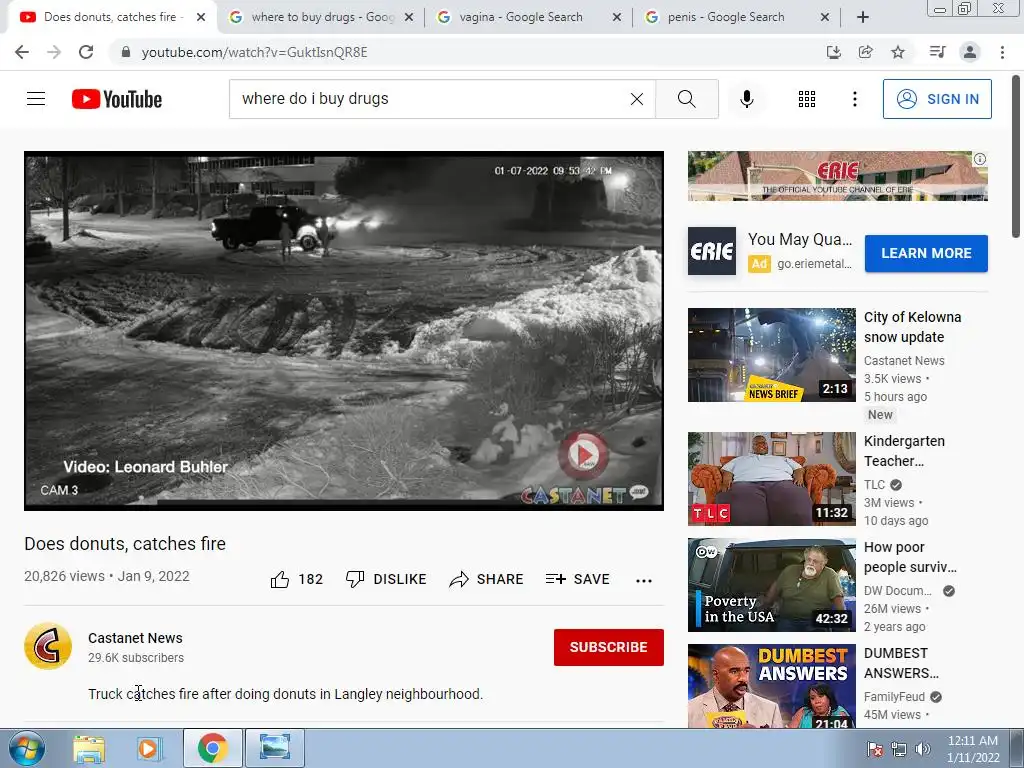Open the network tray icon
This screenshot has width=1024, height=768.
click(899, 749)
